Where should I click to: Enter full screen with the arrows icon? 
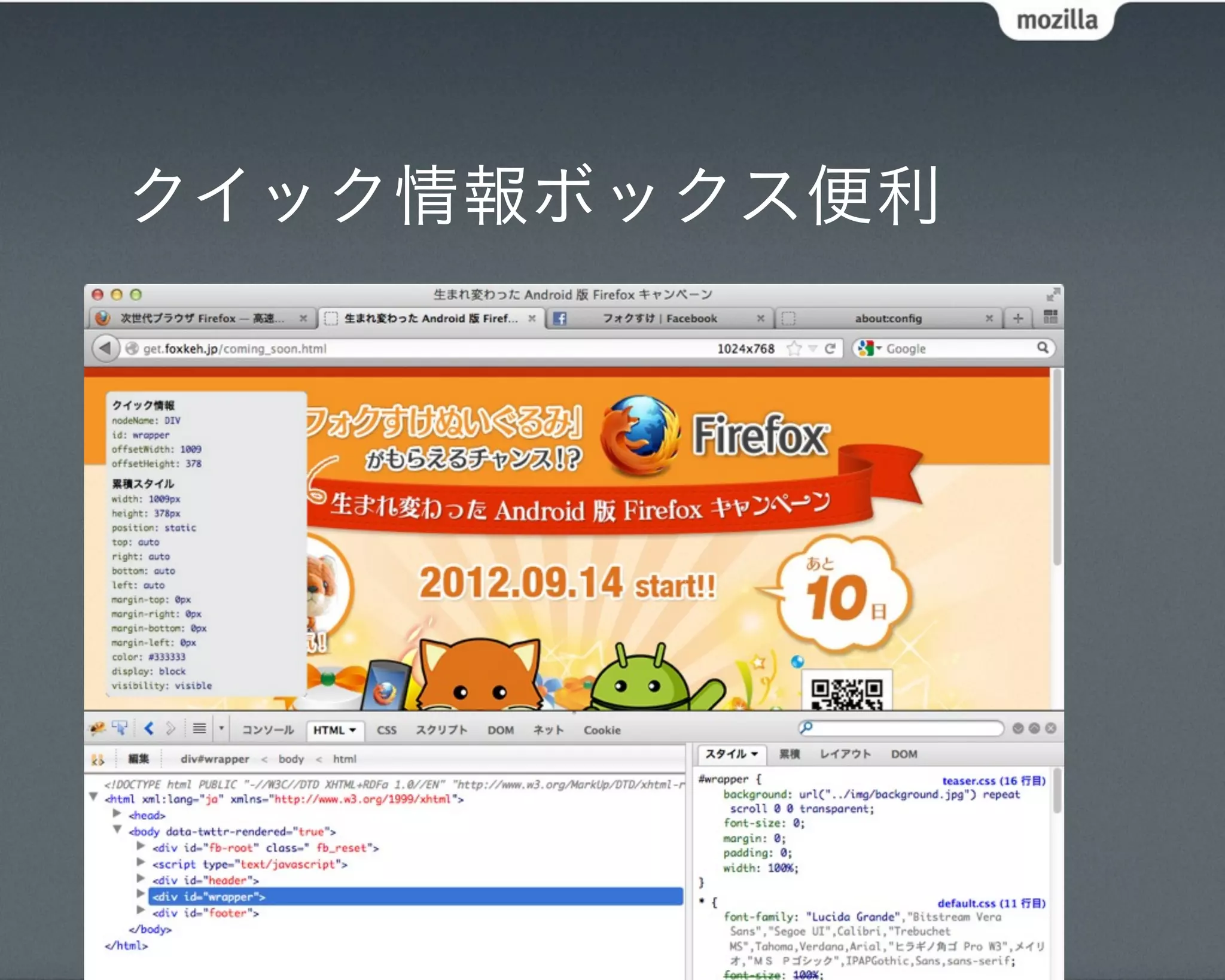pos(1053,294)
